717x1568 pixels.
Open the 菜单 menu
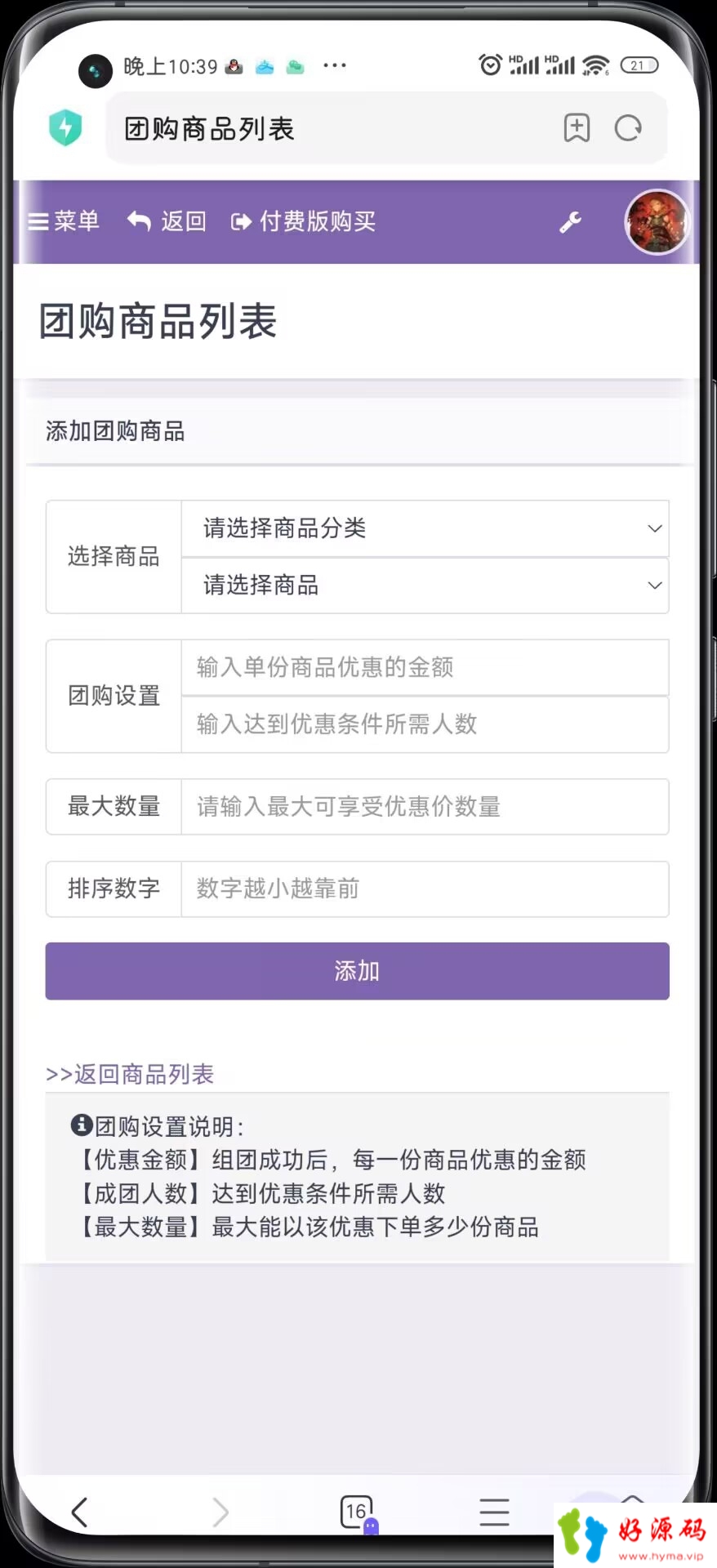coord(64,221)
